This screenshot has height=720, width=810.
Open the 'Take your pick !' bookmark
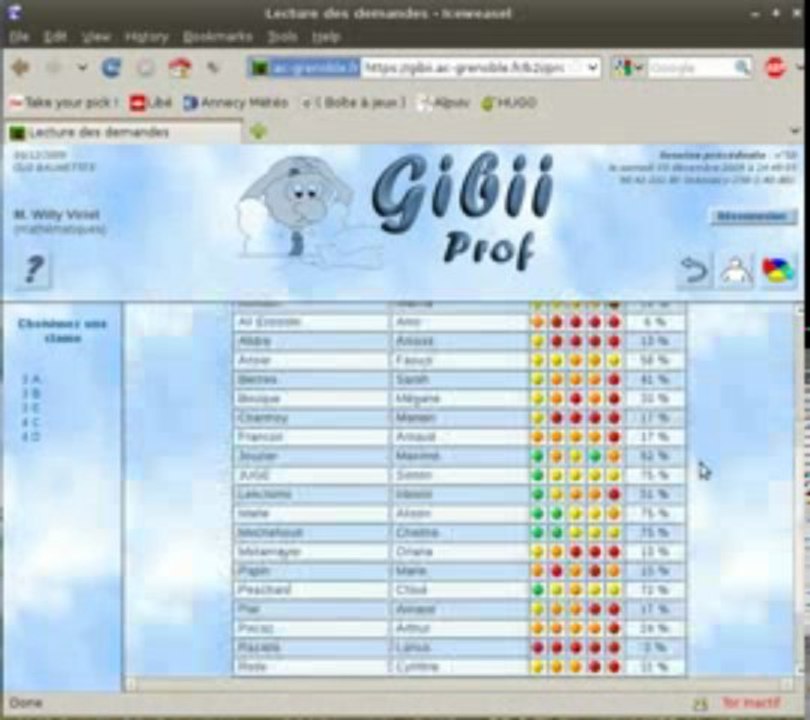coord(65,103)
